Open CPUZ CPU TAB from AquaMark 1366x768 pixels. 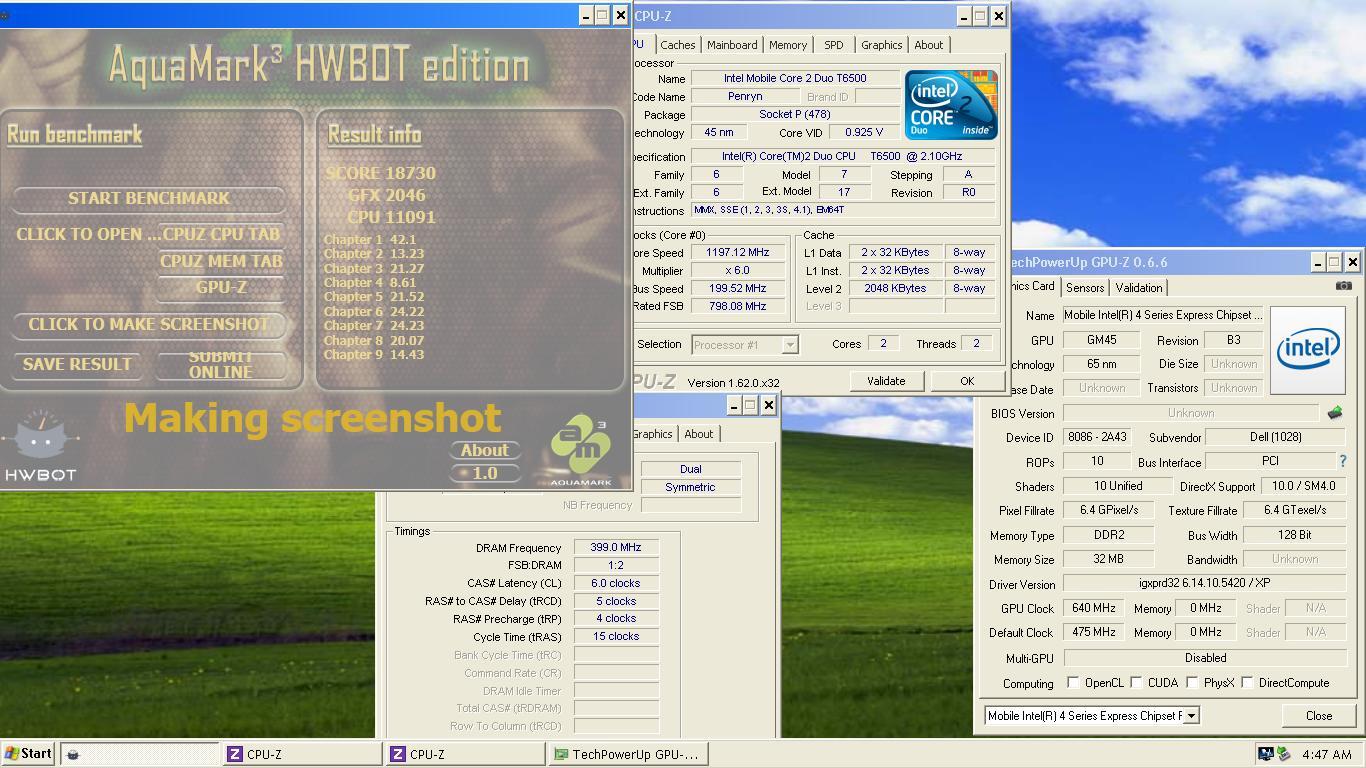click(x=221, y=235)
